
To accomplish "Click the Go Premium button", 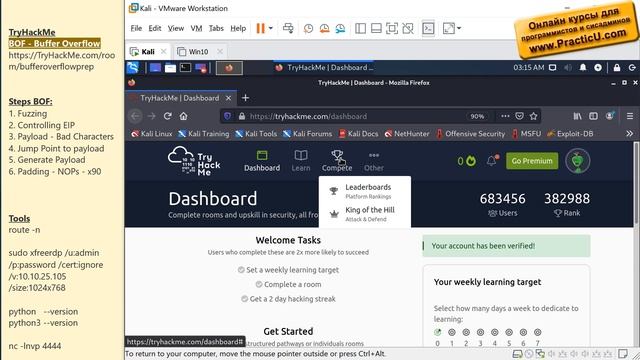I will pyautogui.click(x=532, y=161).
